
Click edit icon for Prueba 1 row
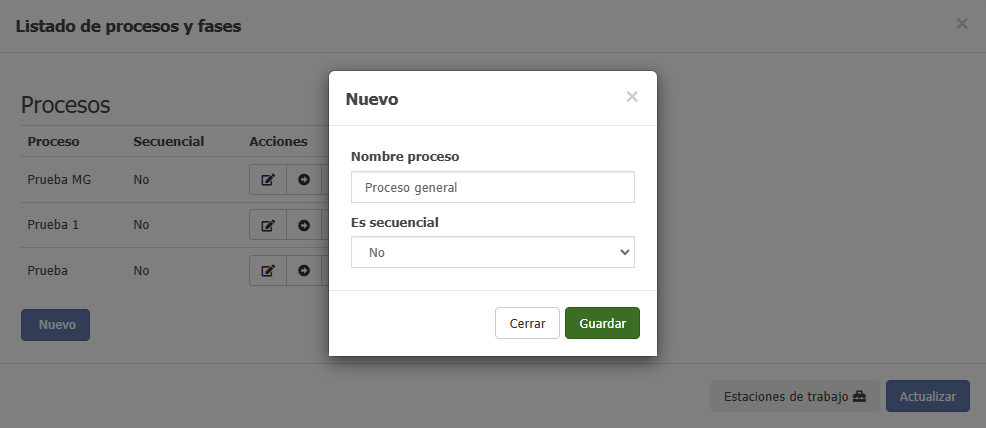tap(268, 225)
